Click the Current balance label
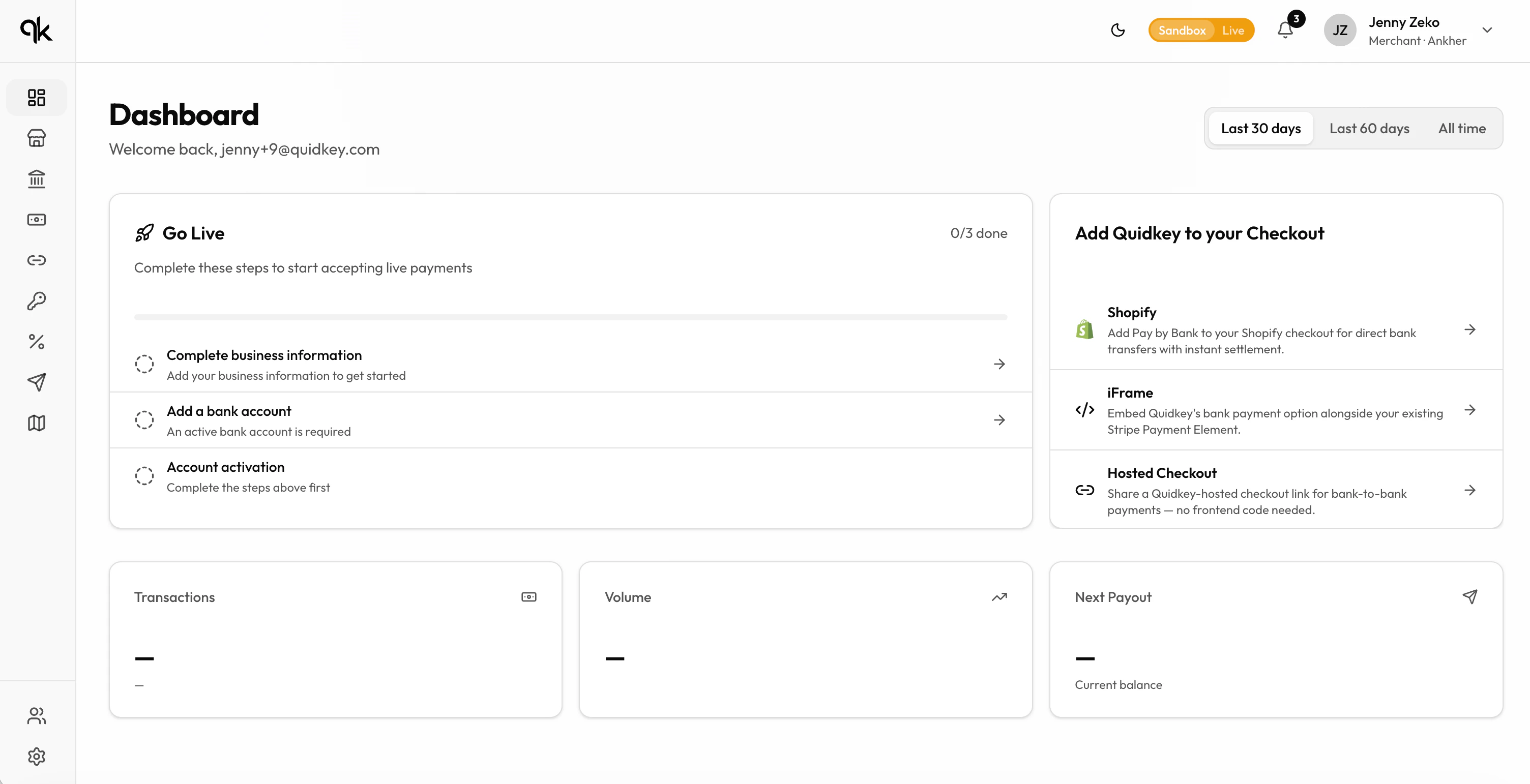1530x784 pixels. [x=1118, y=685]
